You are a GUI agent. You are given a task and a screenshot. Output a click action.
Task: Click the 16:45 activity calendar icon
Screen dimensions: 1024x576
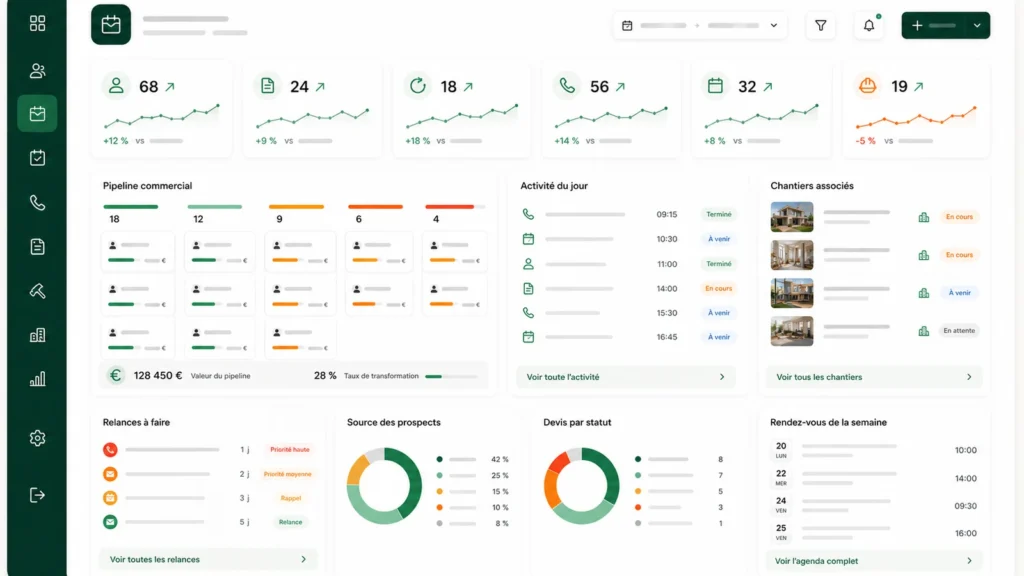click(528, 337)
